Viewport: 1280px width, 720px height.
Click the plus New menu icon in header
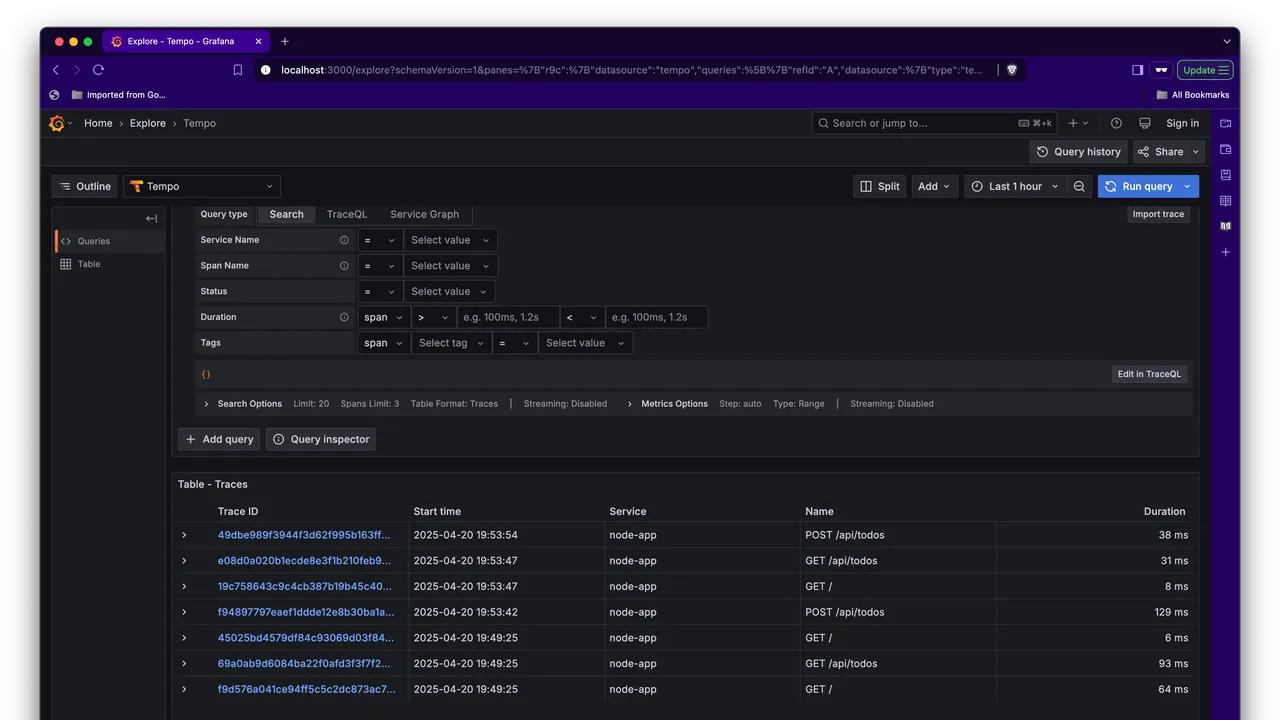tap(1078, 123)
